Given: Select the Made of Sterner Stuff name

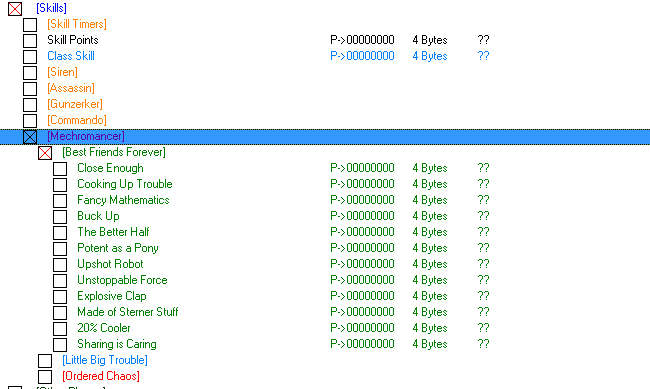Looking at the screenshot, I should (x=128, y=312).
